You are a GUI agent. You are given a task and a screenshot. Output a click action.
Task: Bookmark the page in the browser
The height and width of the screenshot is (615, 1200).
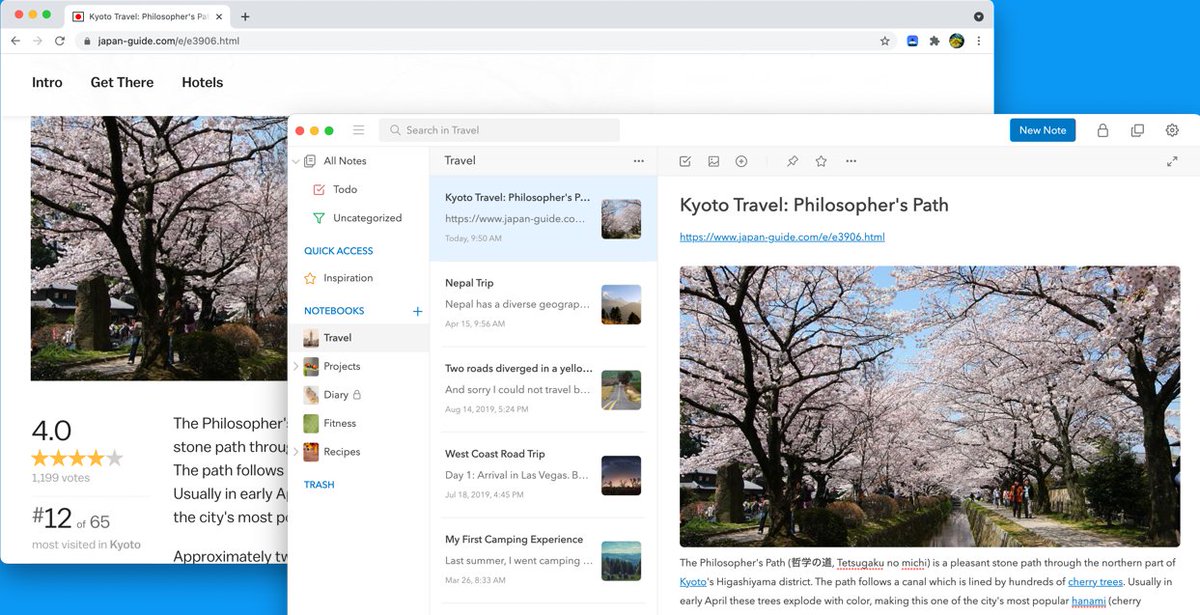(x=885, y=41)
